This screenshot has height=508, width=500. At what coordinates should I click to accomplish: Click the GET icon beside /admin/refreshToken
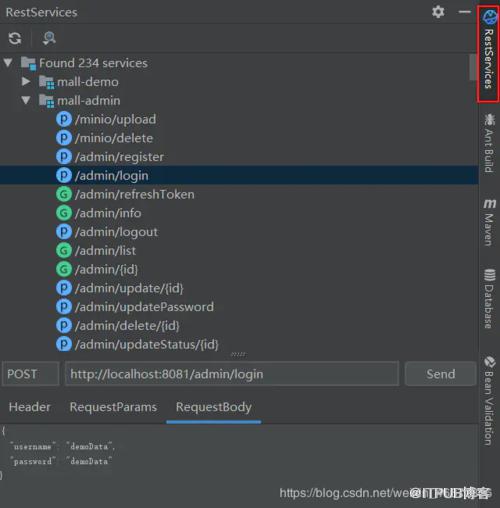pos(64,194)
